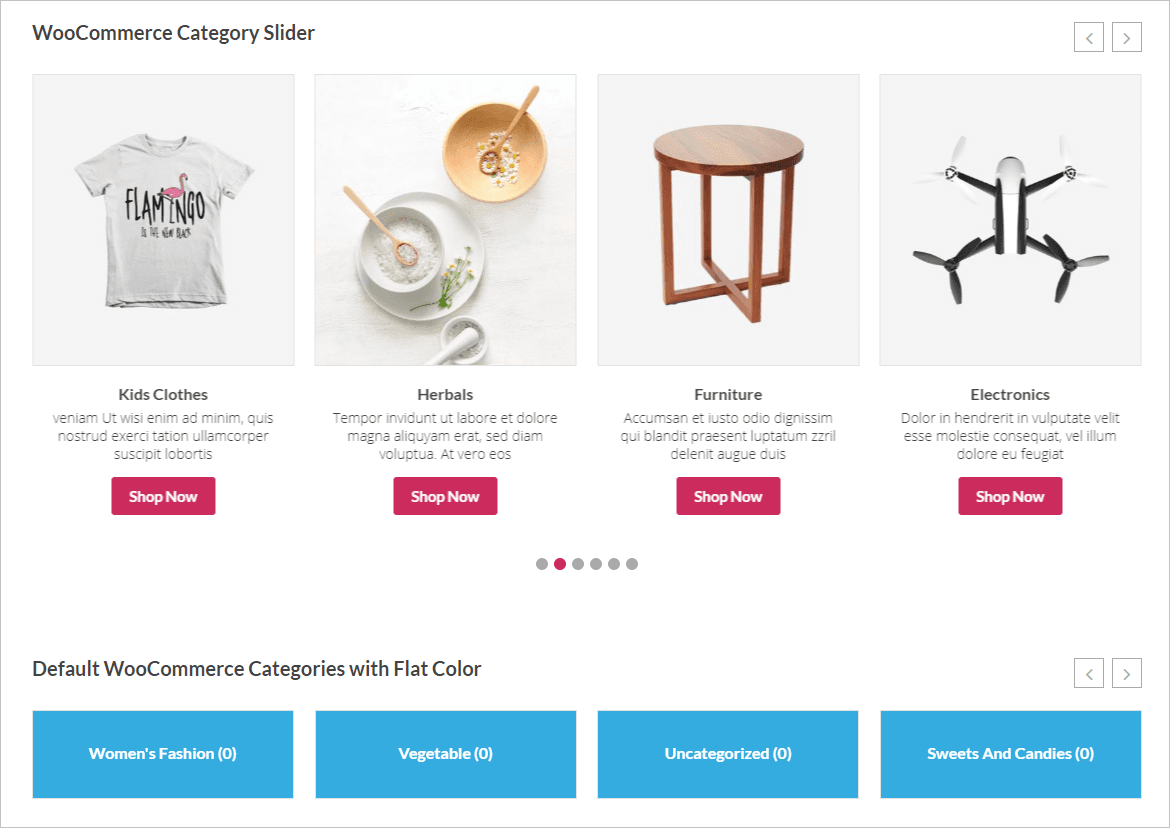1170x828 pixels.
Task: Click next arrow of Flat Color categories slider
Action: (1127, 673)
